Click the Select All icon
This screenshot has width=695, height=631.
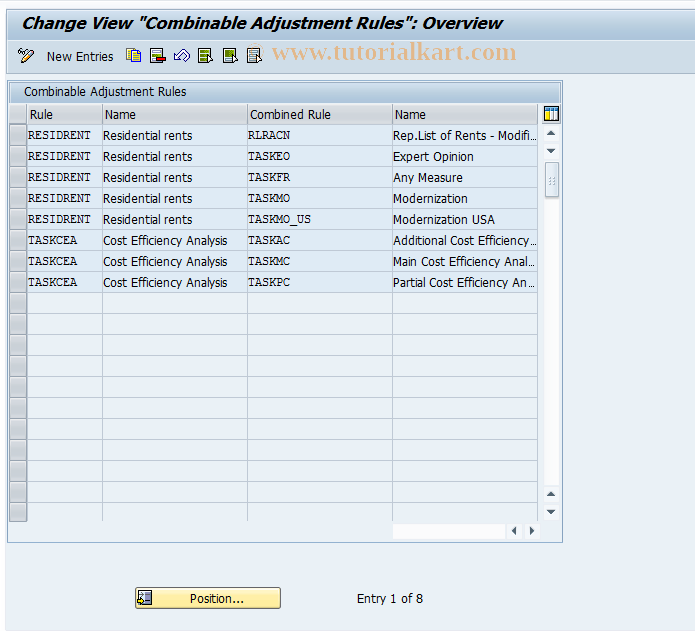pyautogui.click(x=206, y=56)
